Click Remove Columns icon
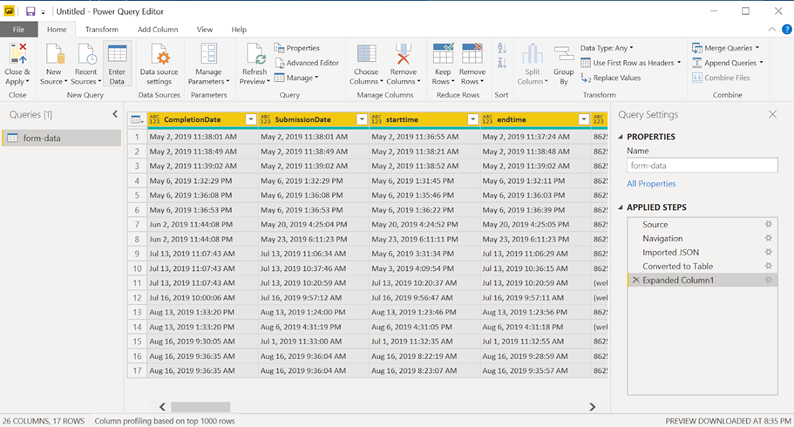Screen dimensions: 794x427 pyautogui.click(x=403, y=54)
